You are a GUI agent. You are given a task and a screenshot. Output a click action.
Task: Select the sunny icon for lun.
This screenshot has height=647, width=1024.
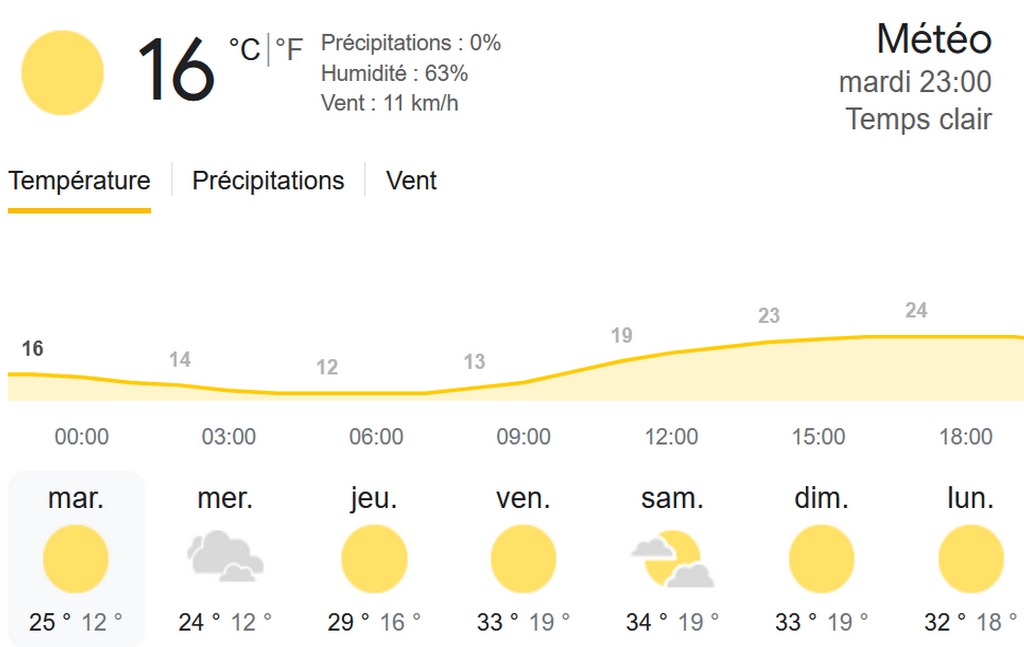point(970,559)
